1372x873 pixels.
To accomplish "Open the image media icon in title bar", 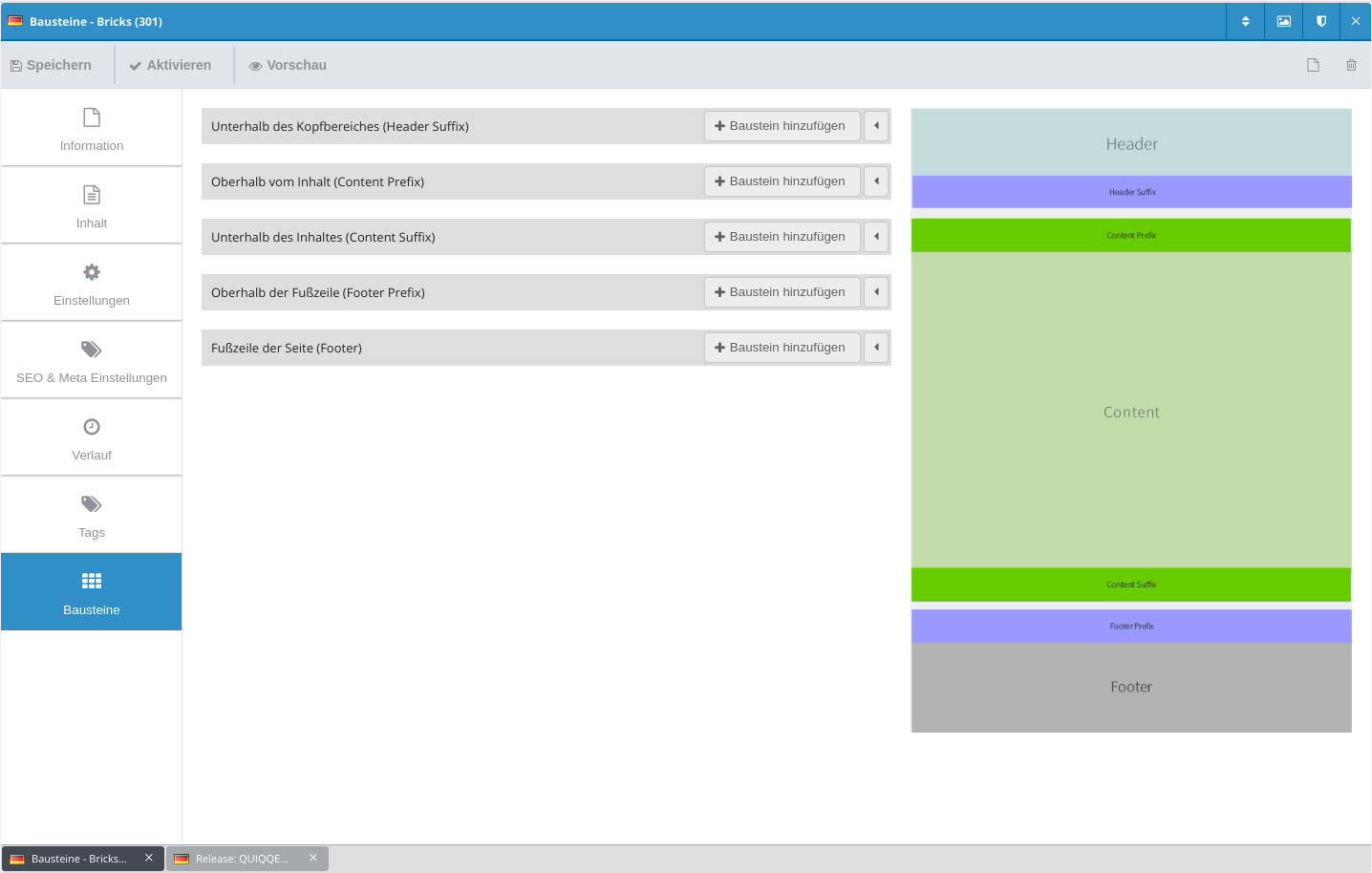I will pos(1283,21).
